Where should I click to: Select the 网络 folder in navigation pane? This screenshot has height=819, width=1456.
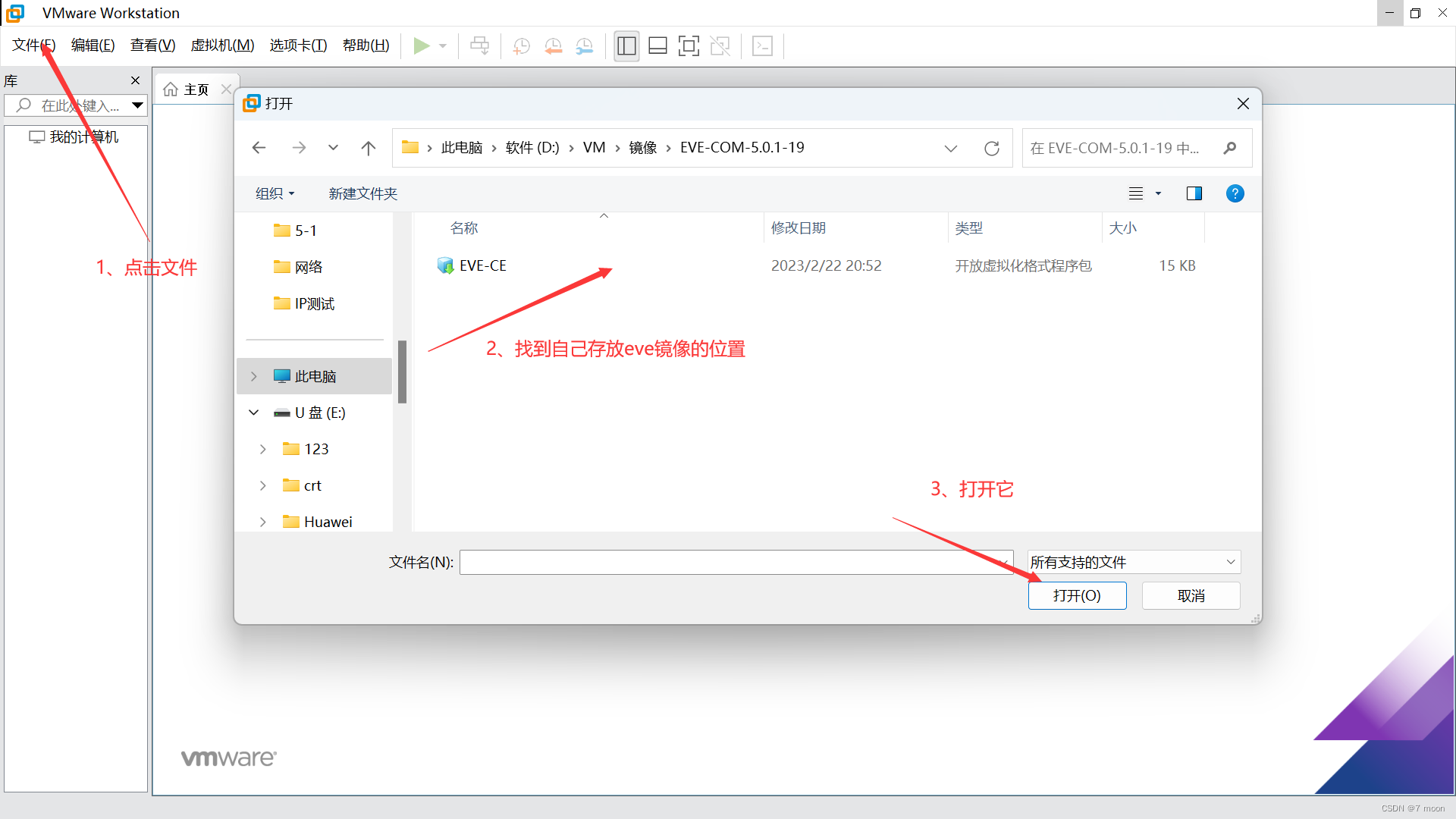pyautogui.click(x=299, y=267)
